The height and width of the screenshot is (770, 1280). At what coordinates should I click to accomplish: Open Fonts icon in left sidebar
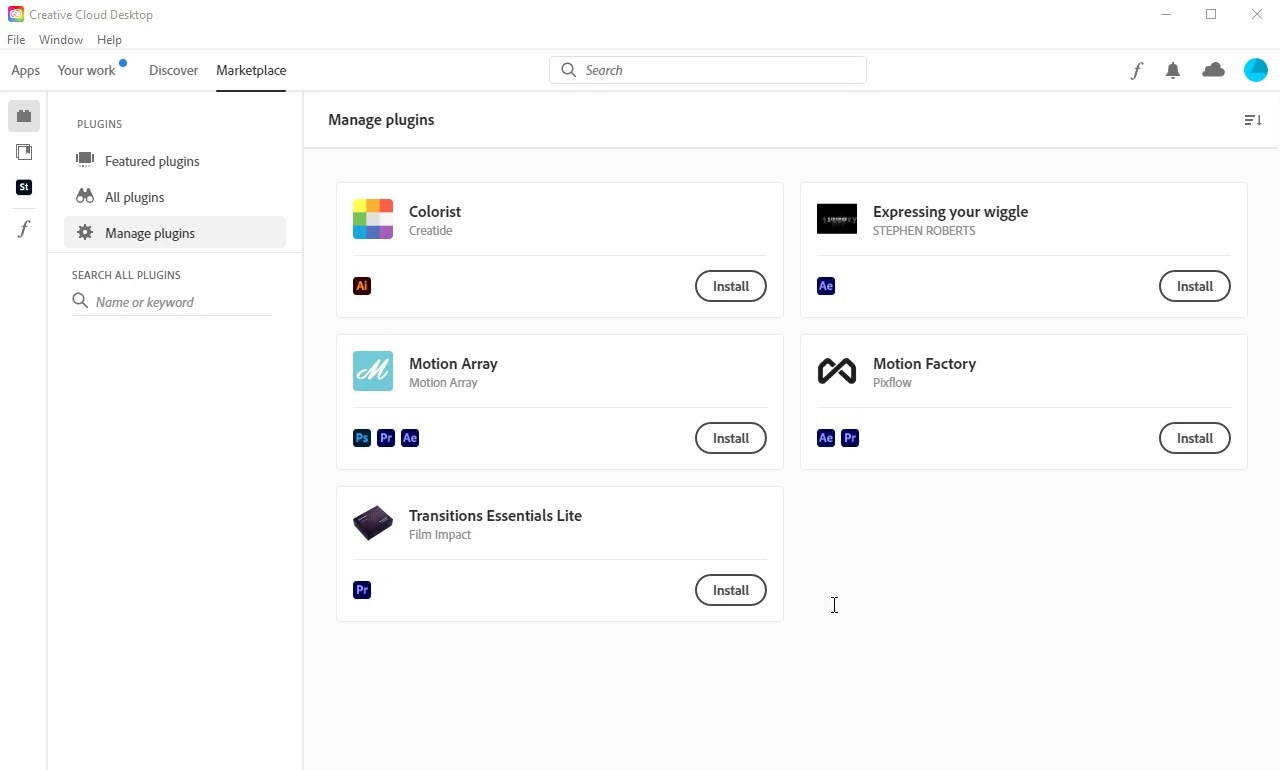24,229
